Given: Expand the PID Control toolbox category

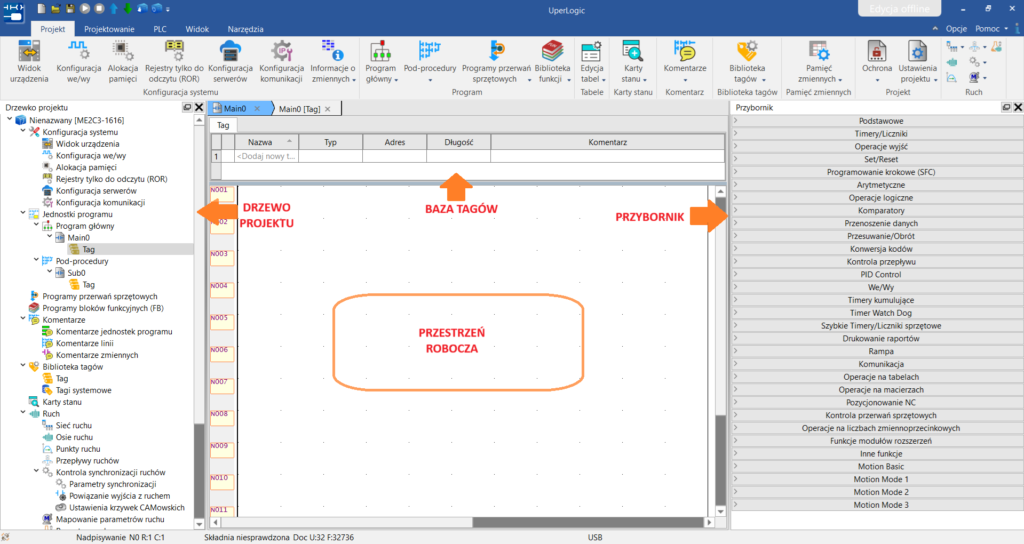Looking at the screenshot, I should pos(877,274).
